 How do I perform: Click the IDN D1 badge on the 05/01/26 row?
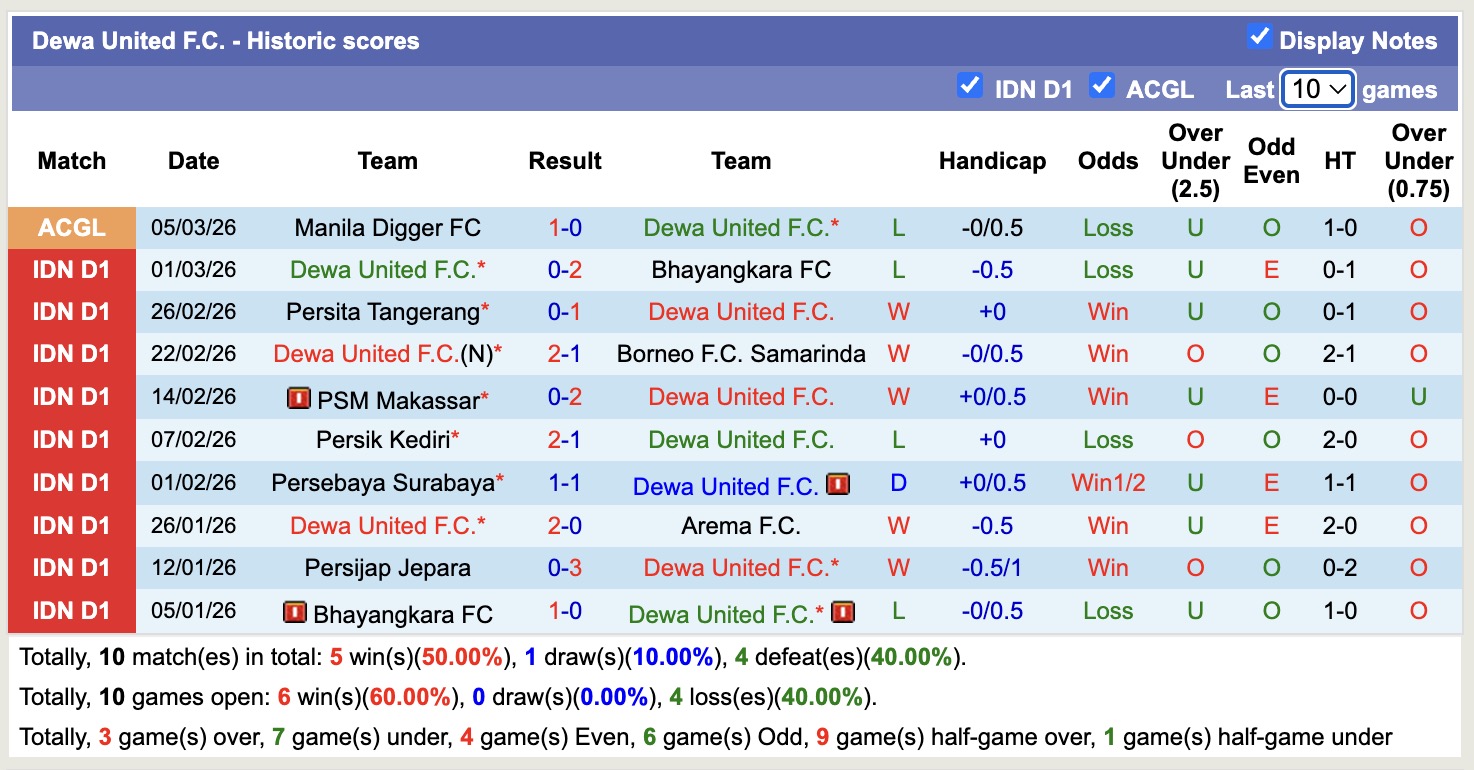[x=71, y=612]
